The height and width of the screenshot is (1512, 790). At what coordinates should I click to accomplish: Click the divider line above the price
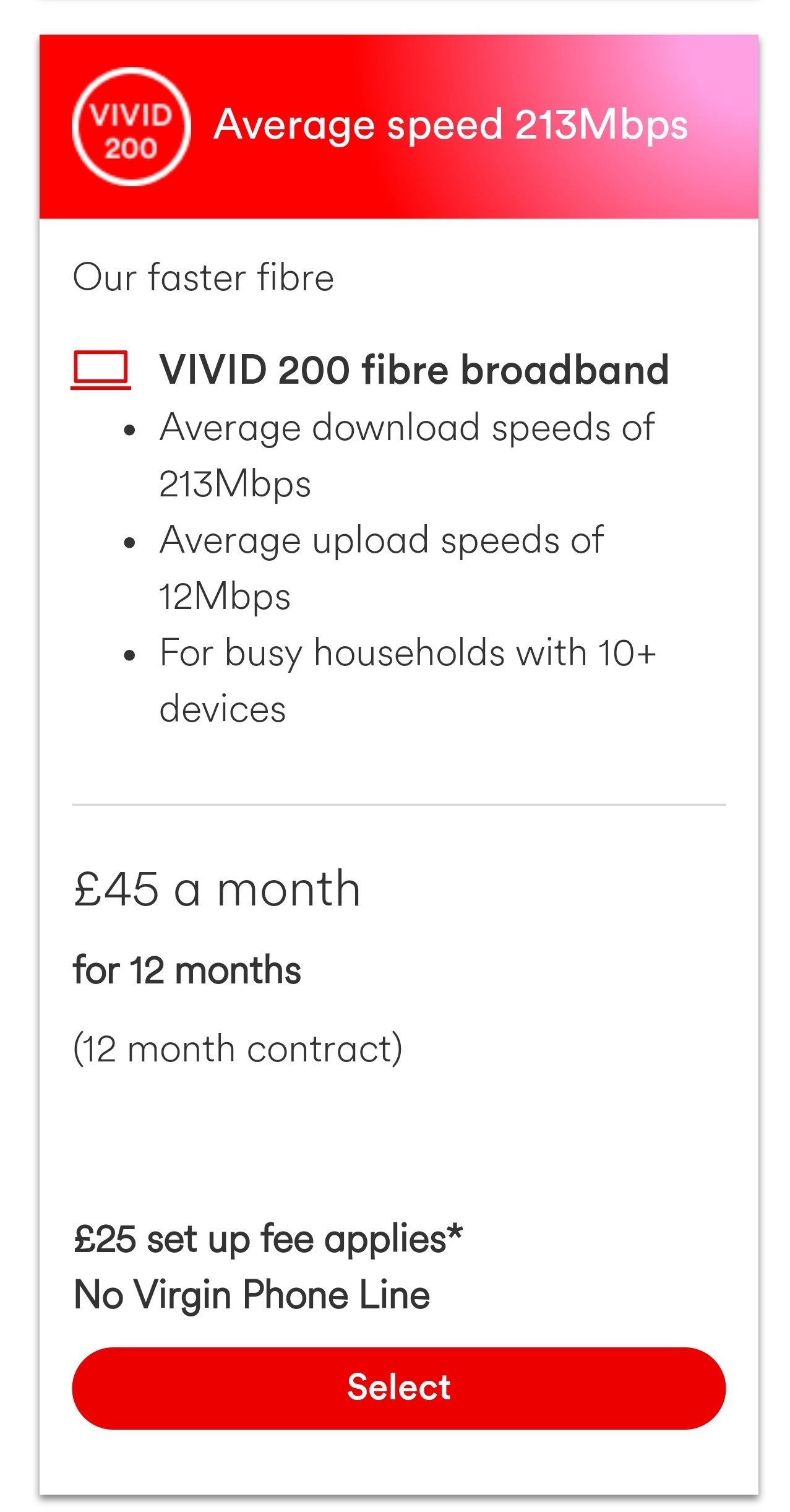[398, 805]
